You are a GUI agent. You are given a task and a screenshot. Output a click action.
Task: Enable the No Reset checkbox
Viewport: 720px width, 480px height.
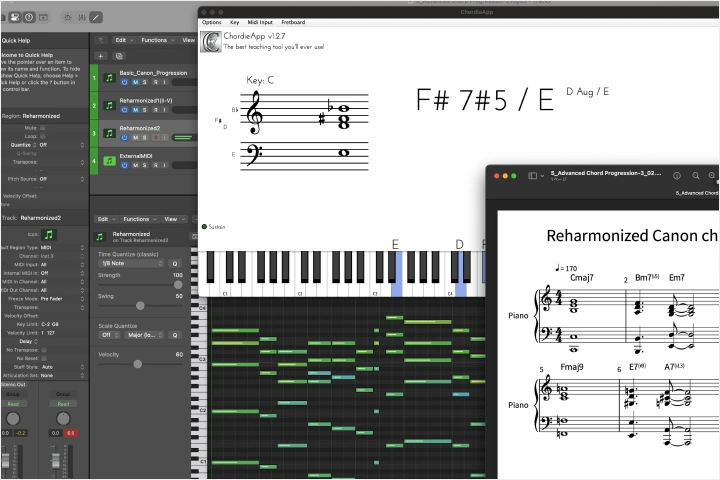tap(44, 358)
